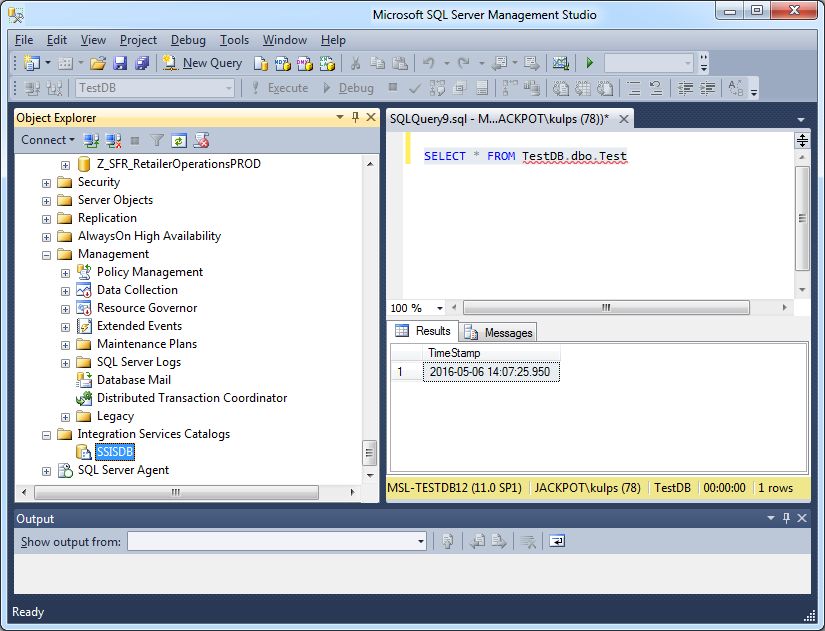Toggle Include Actual Execution Plan

(510, 88)
